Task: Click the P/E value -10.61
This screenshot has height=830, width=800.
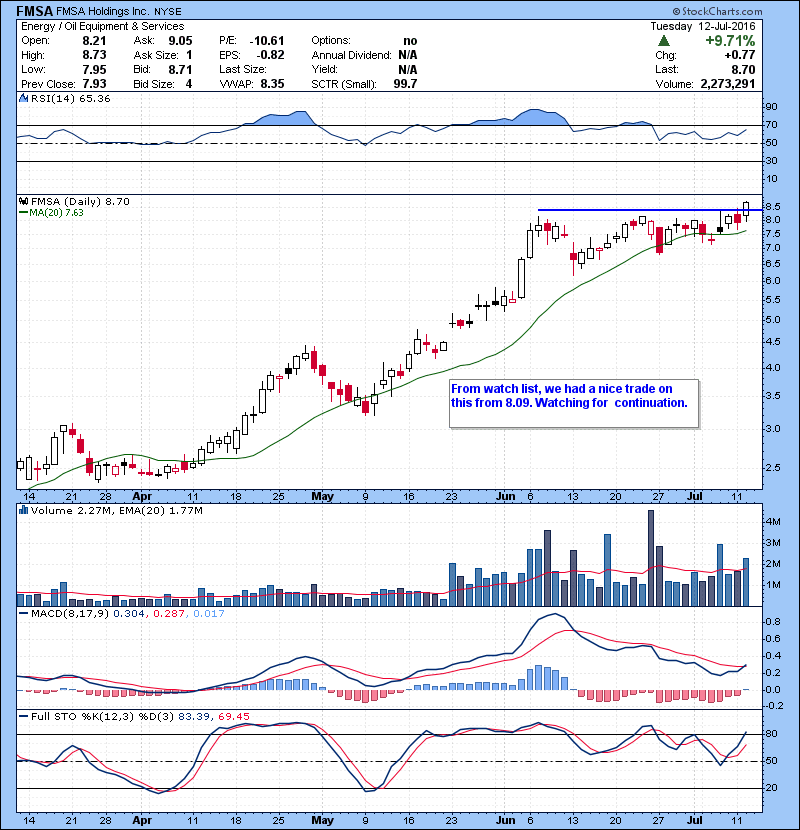Action: [x=267, y=41]
